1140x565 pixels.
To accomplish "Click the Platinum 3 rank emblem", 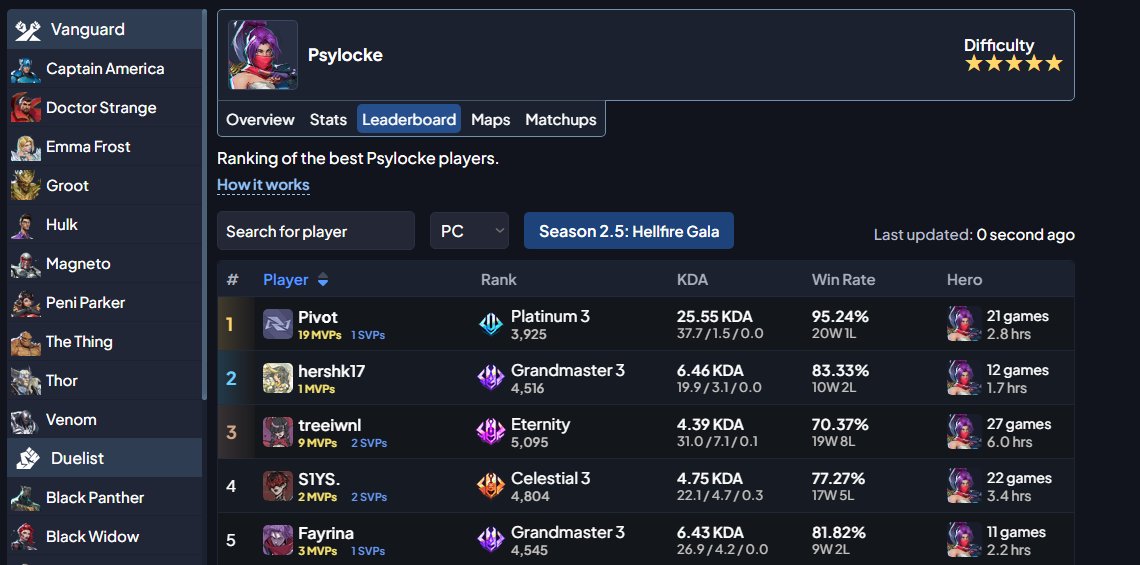I will tap(491, 324).
